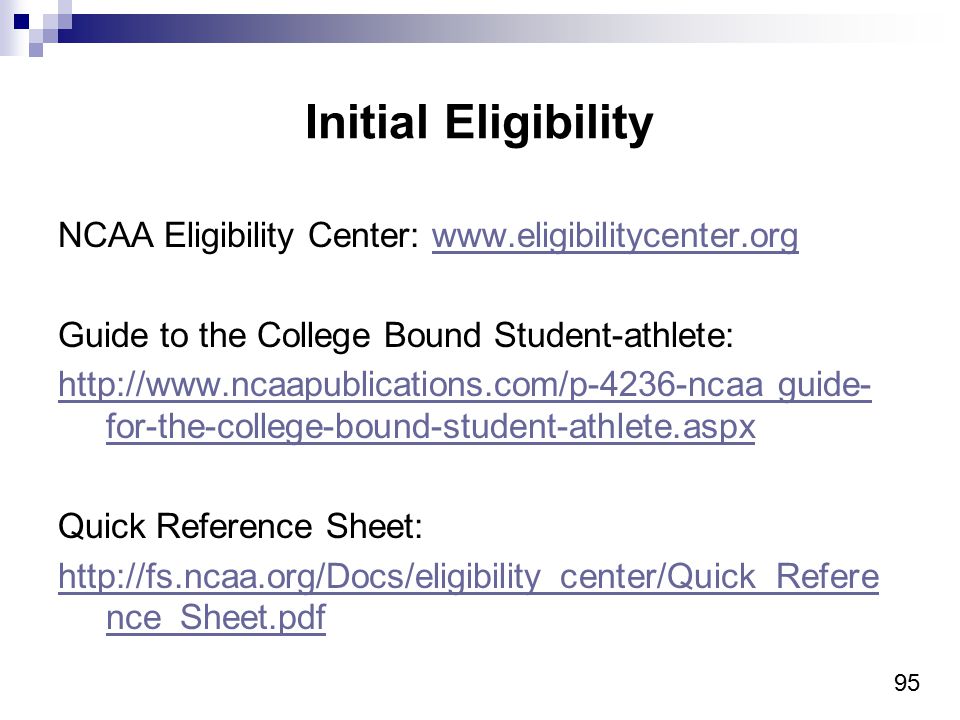The width and height of the screenshot is (960, 720).
Task: Open the www.eligibilitycenter.org link
Action: coord(615,236)
